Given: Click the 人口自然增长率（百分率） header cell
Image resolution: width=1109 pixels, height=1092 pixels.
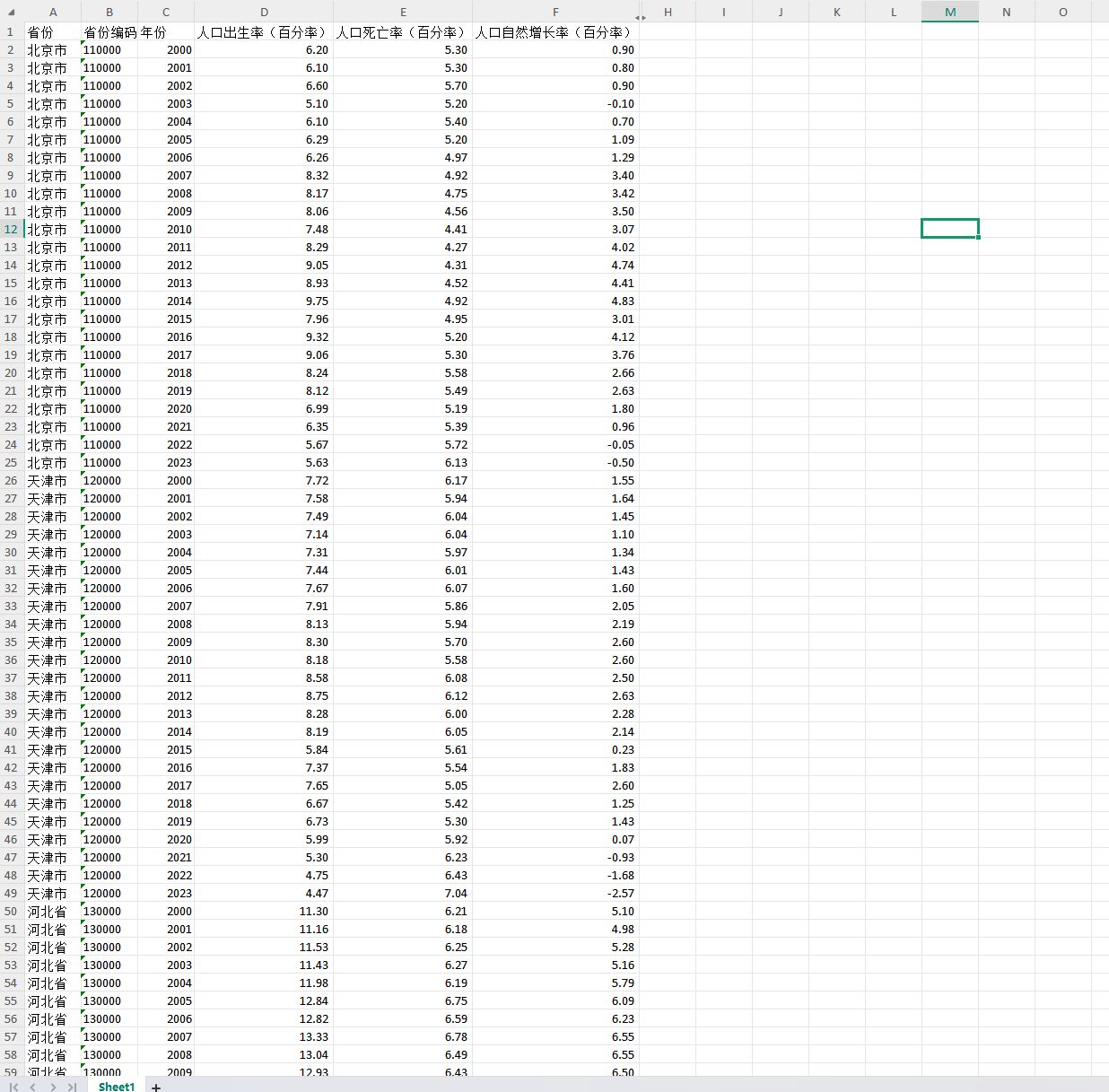Looking at the screenshot, I should (555, 31).
